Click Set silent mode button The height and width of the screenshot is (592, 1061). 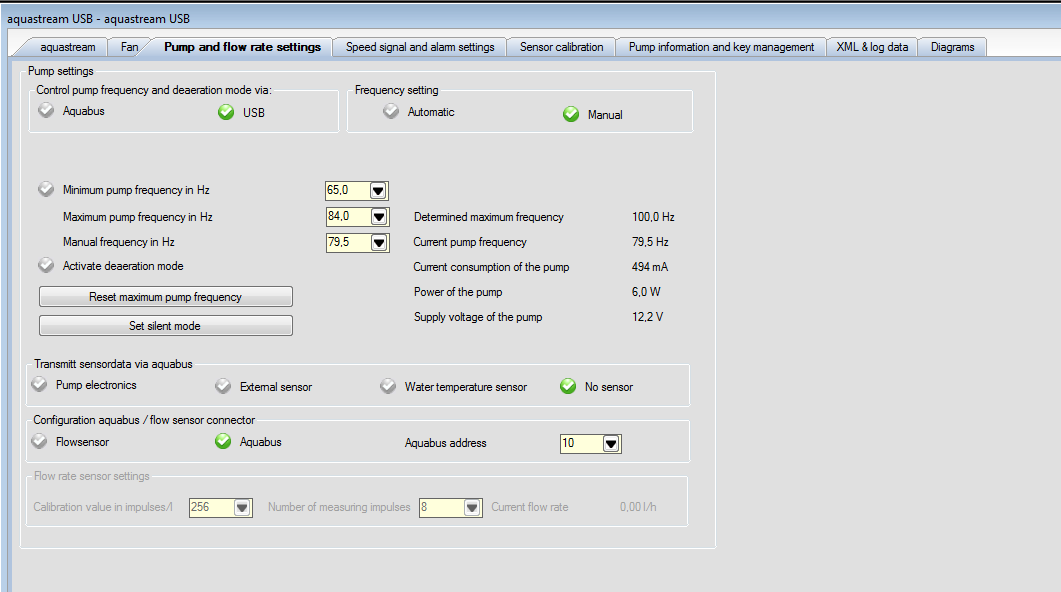166,325
